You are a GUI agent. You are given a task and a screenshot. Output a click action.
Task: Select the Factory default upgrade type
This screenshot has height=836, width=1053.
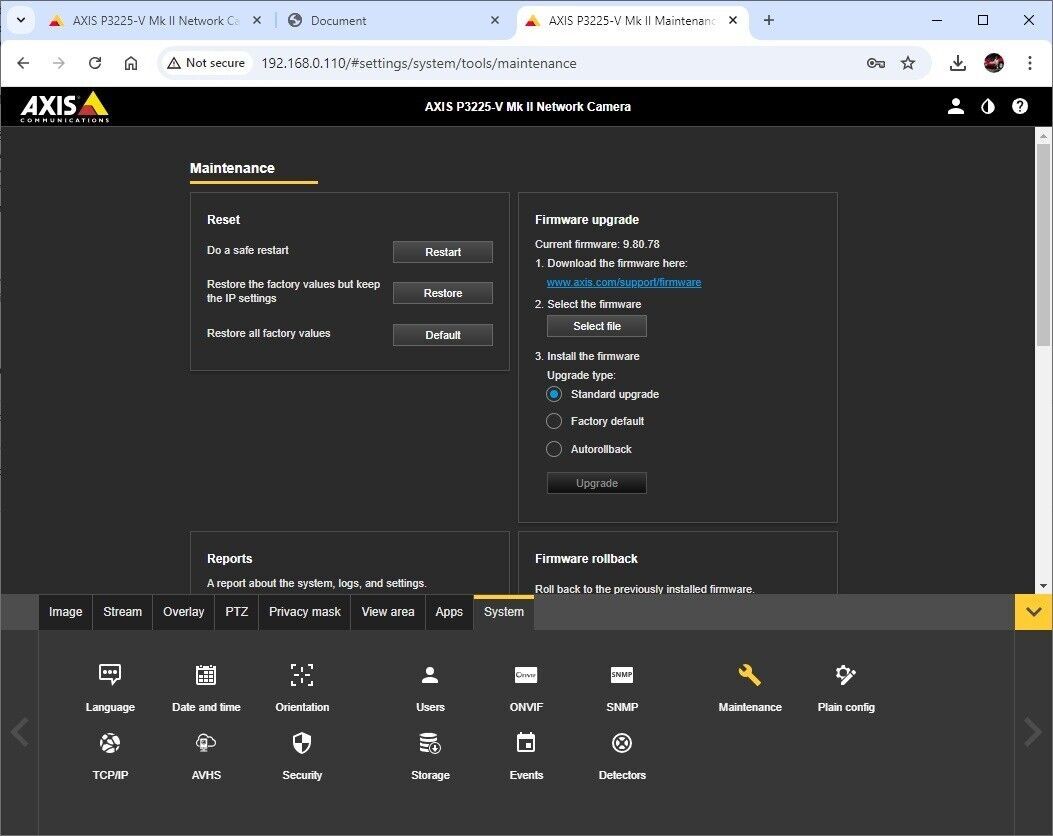[x=553, y=421]
